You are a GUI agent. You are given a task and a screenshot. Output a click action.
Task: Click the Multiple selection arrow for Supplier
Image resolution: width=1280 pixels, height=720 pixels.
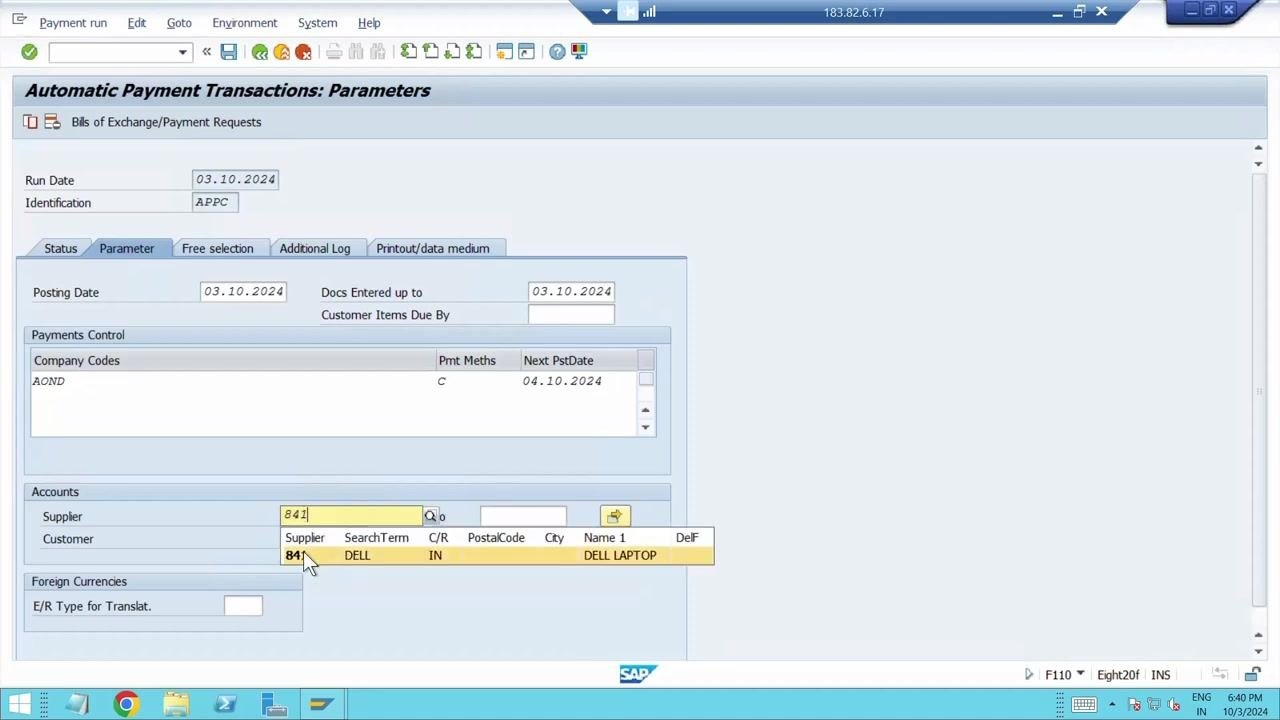pos(614,516)
